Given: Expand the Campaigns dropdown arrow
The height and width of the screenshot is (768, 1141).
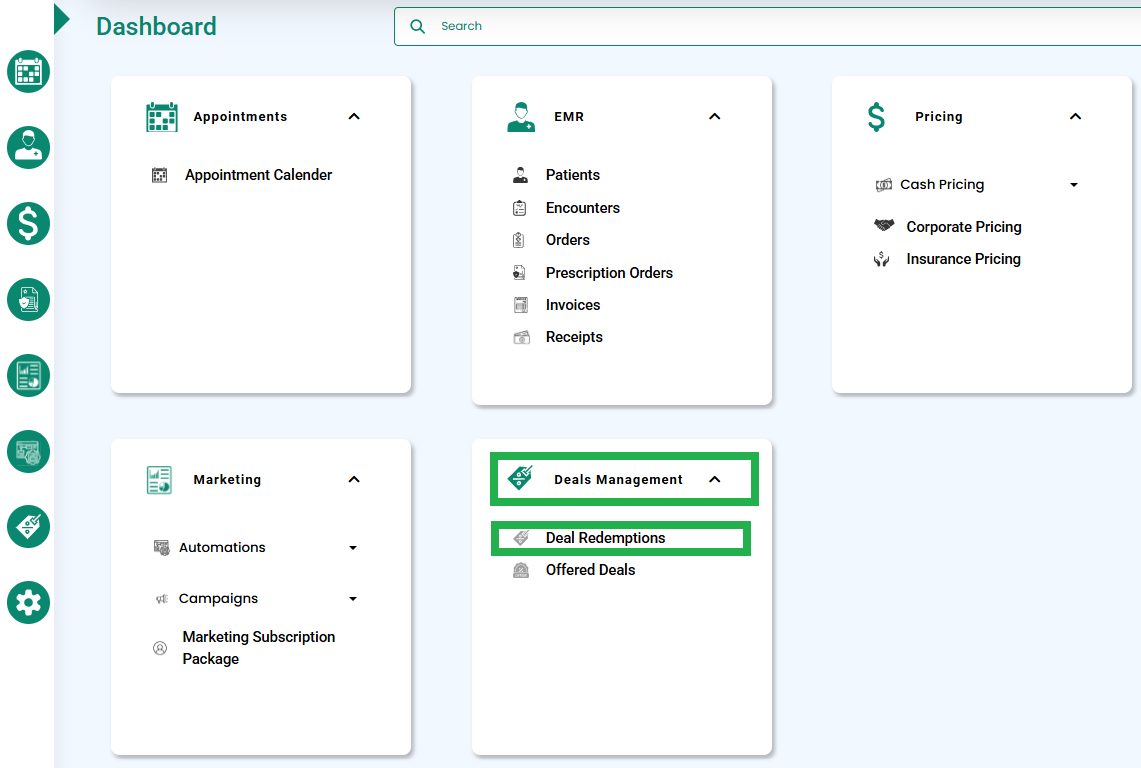Looking at the screenshot, I should tap(353, 598).
